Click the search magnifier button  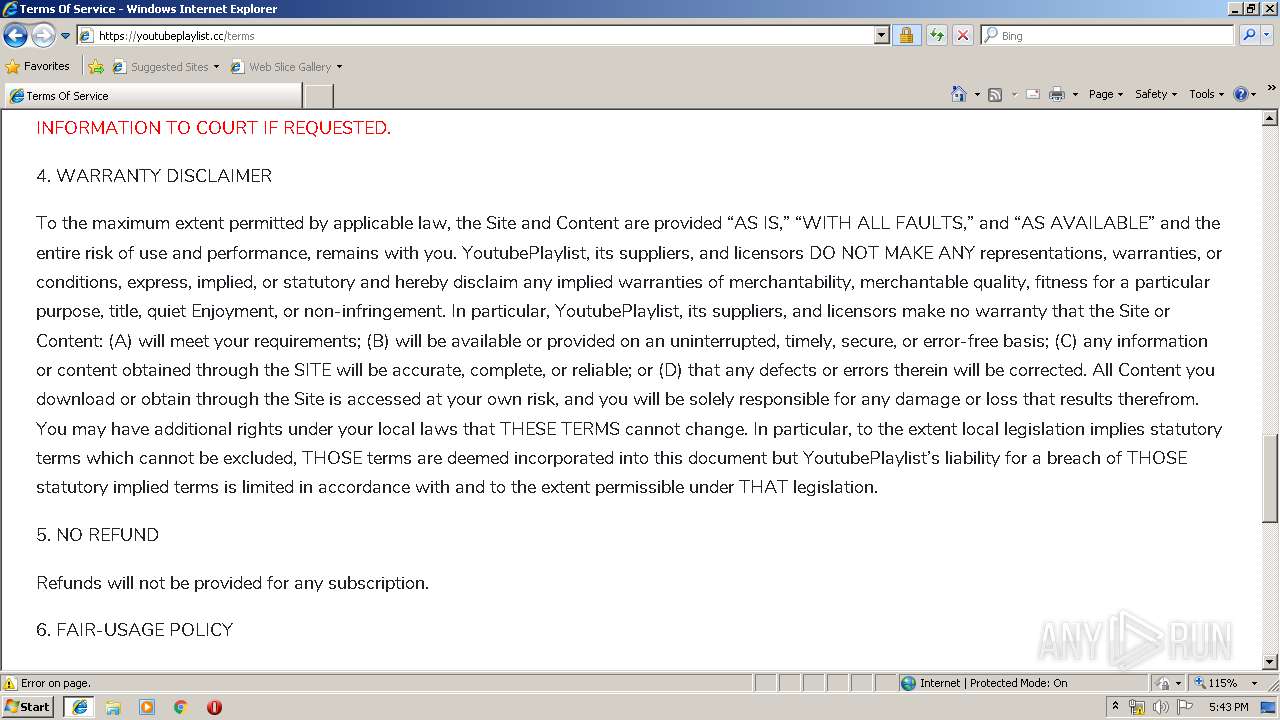point(1247,35)
